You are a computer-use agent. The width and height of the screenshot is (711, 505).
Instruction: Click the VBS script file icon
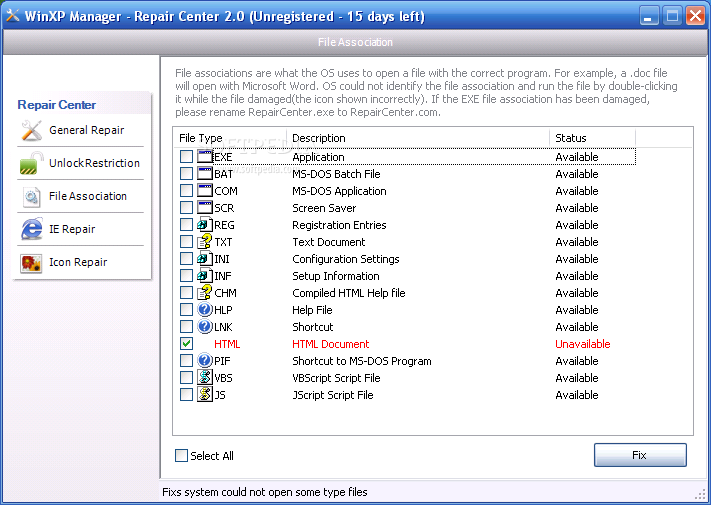coord(205,378)
